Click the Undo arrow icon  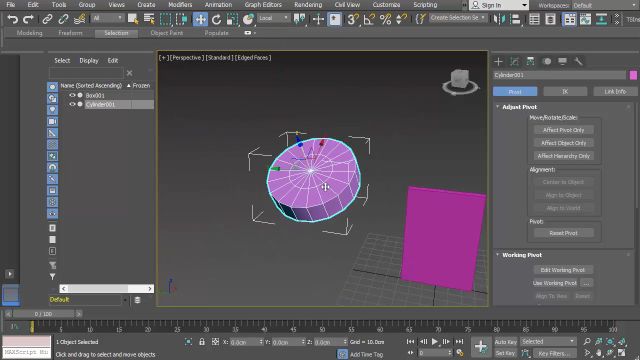pos(13,19)
